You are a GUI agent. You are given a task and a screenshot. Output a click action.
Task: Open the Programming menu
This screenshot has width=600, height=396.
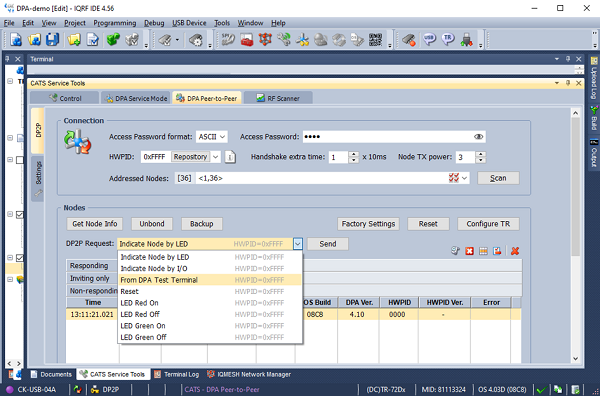tap(115, 23)
